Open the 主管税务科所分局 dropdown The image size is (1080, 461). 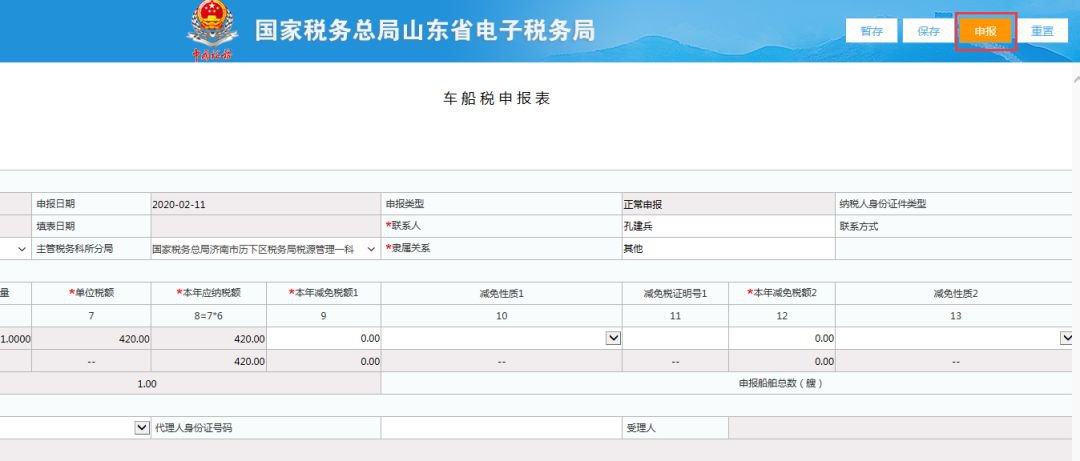click(372, 248)
